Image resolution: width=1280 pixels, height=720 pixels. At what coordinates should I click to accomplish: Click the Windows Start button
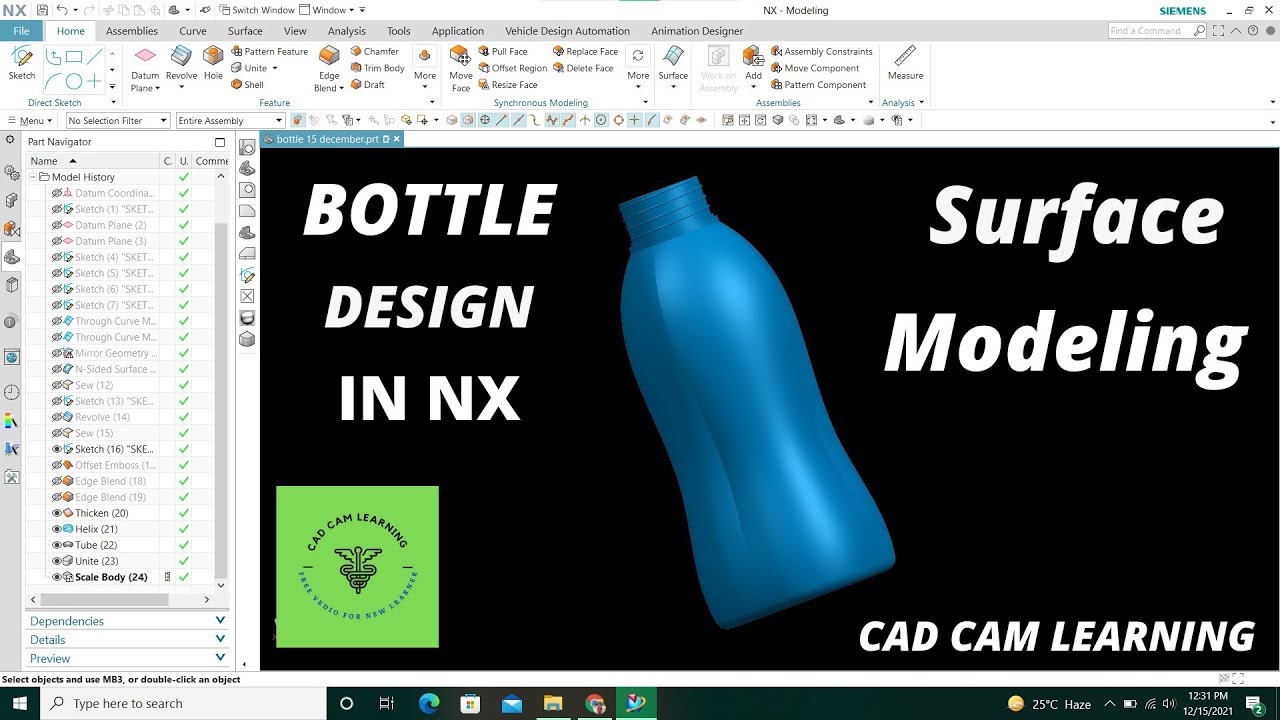coord(20,704)
